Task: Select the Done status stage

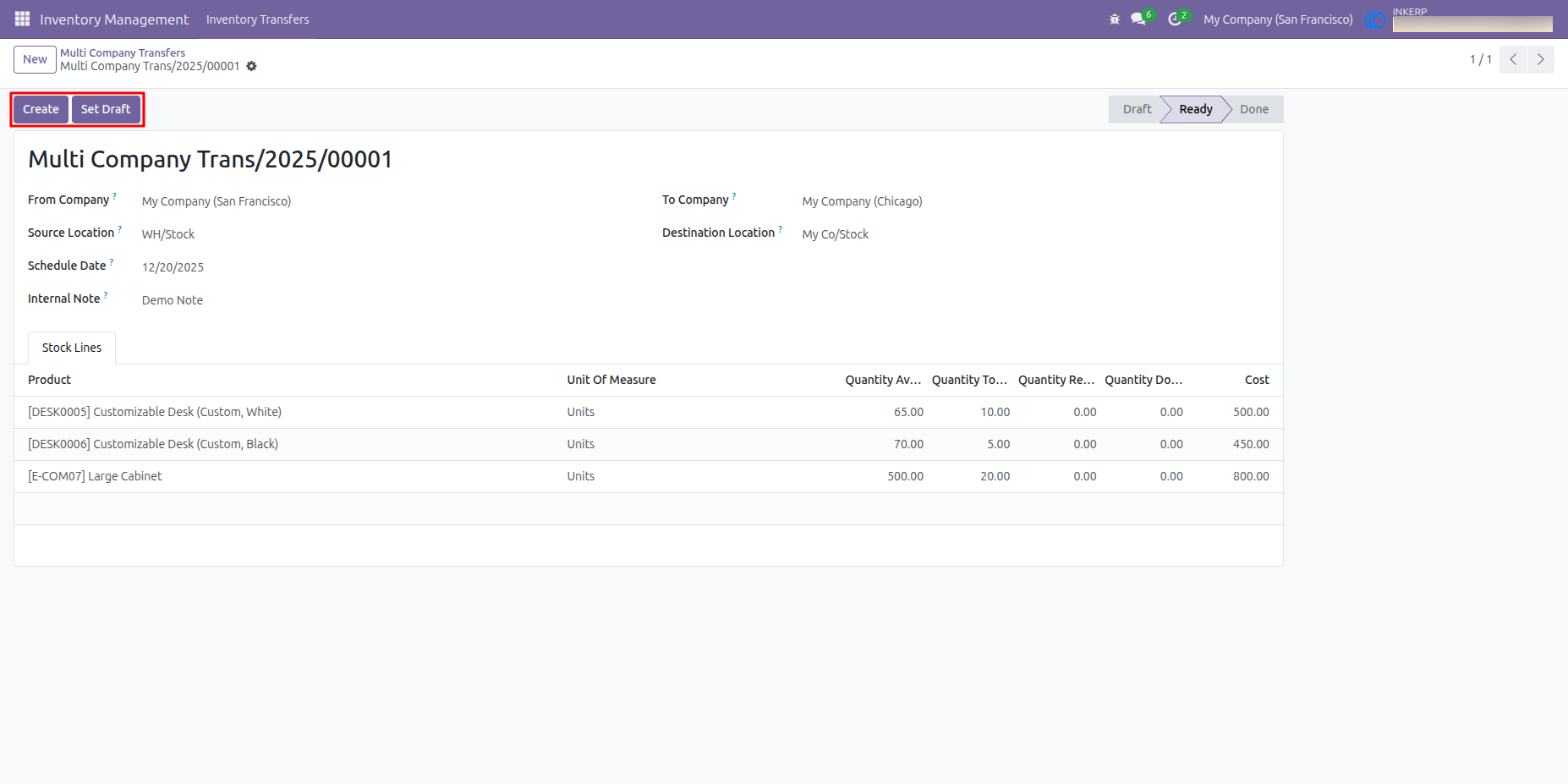Action: (1254, 109)
